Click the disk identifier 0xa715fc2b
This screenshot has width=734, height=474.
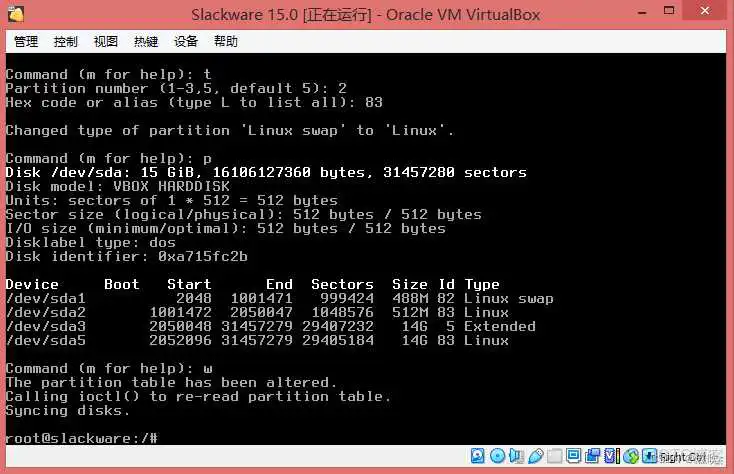(202, 256)
